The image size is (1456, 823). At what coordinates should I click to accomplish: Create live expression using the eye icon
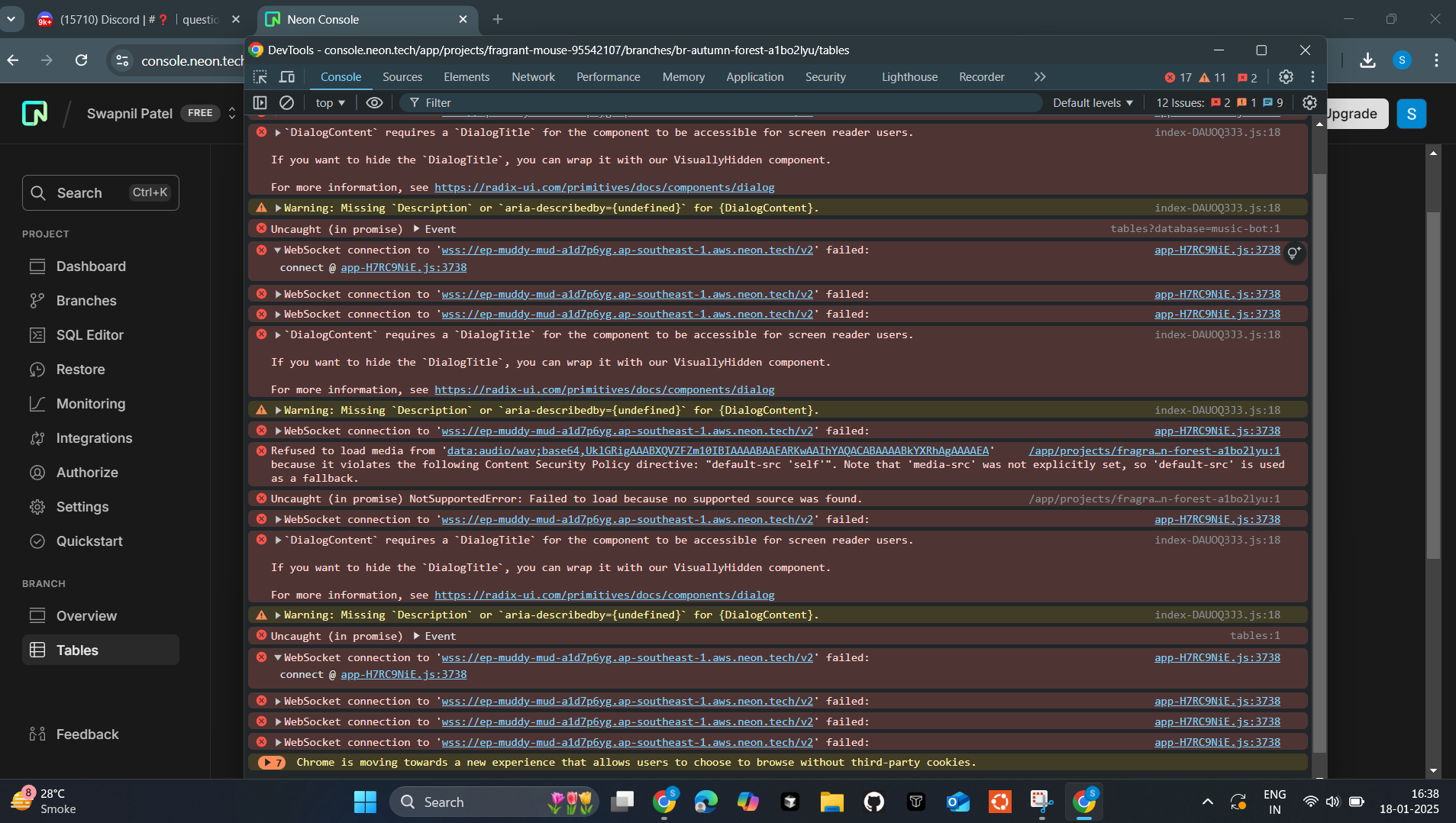[374, 102]
